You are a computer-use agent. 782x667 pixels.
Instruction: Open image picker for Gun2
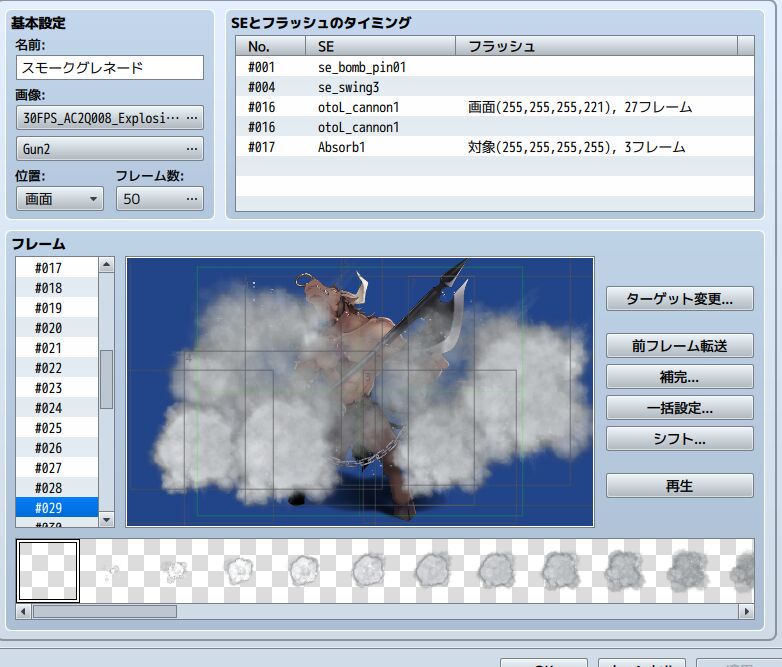click(x=110, y=149)
